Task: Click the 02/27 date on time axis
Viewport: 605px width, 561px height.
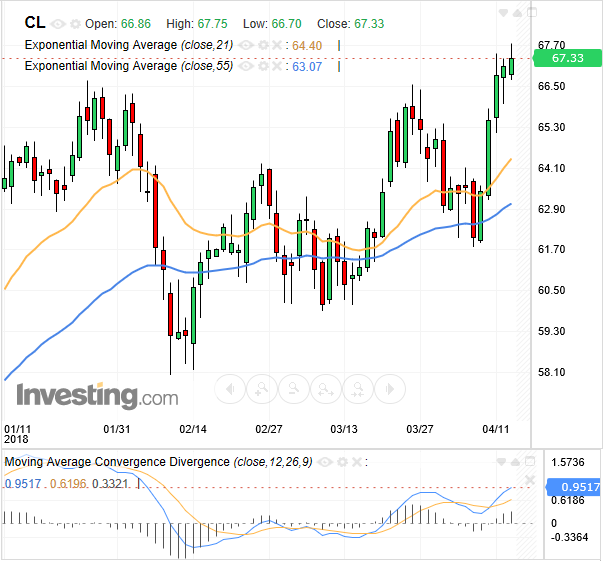Action: coord(269,429)
